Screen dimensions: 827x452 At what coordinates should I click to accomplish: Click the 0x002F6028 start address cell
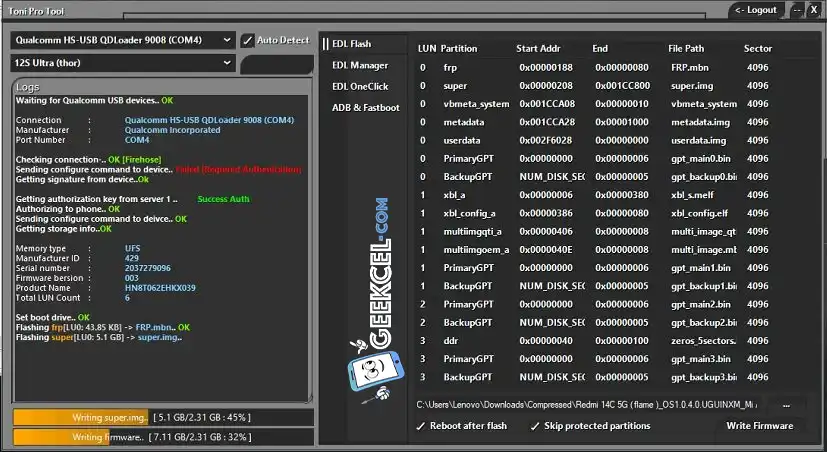point(545,140)
